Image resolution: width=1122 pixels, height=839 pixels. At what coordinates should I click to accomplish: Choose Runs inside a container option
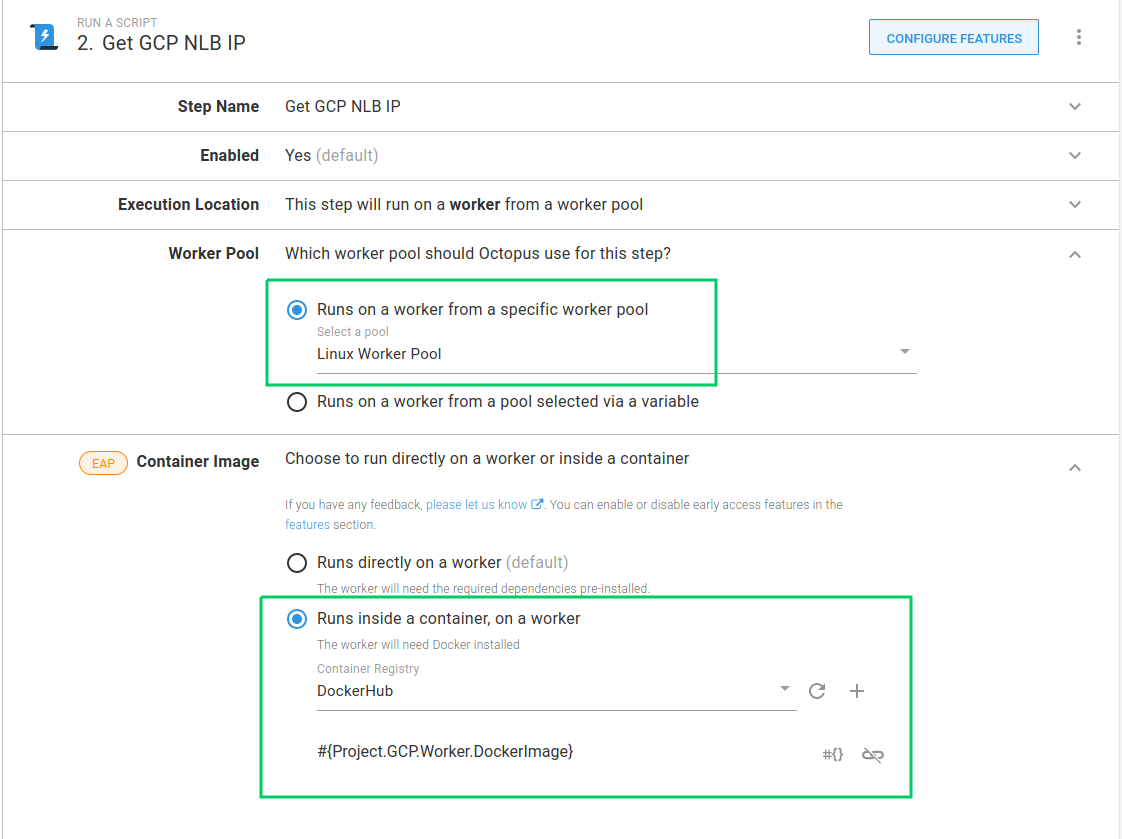297,619
